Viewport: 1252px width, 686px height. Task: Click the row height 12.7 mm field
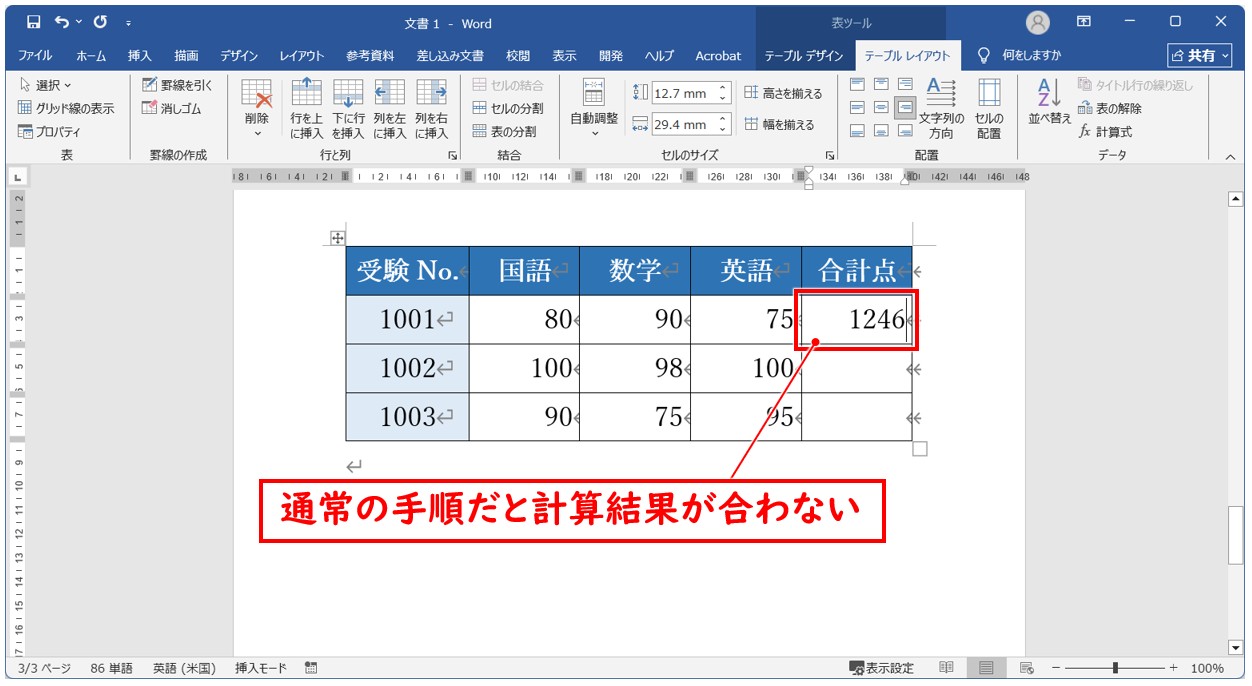click(683, 93)
